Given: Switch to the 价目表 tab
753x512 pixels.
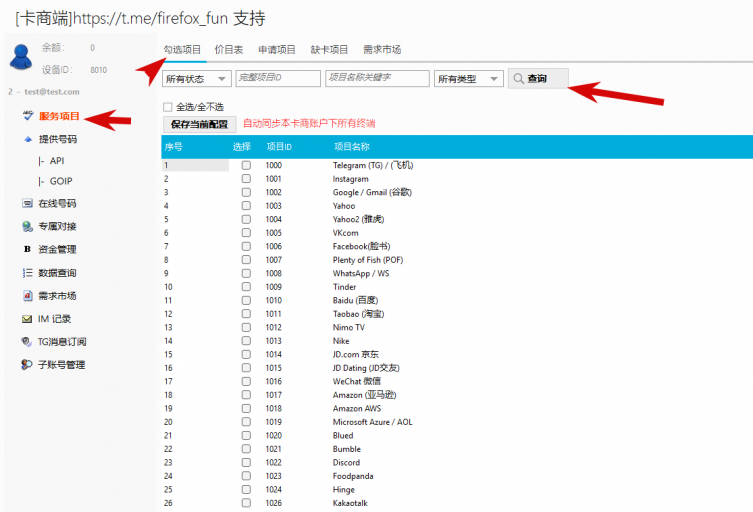Looking at the screenshot, I should click(229, 49).
